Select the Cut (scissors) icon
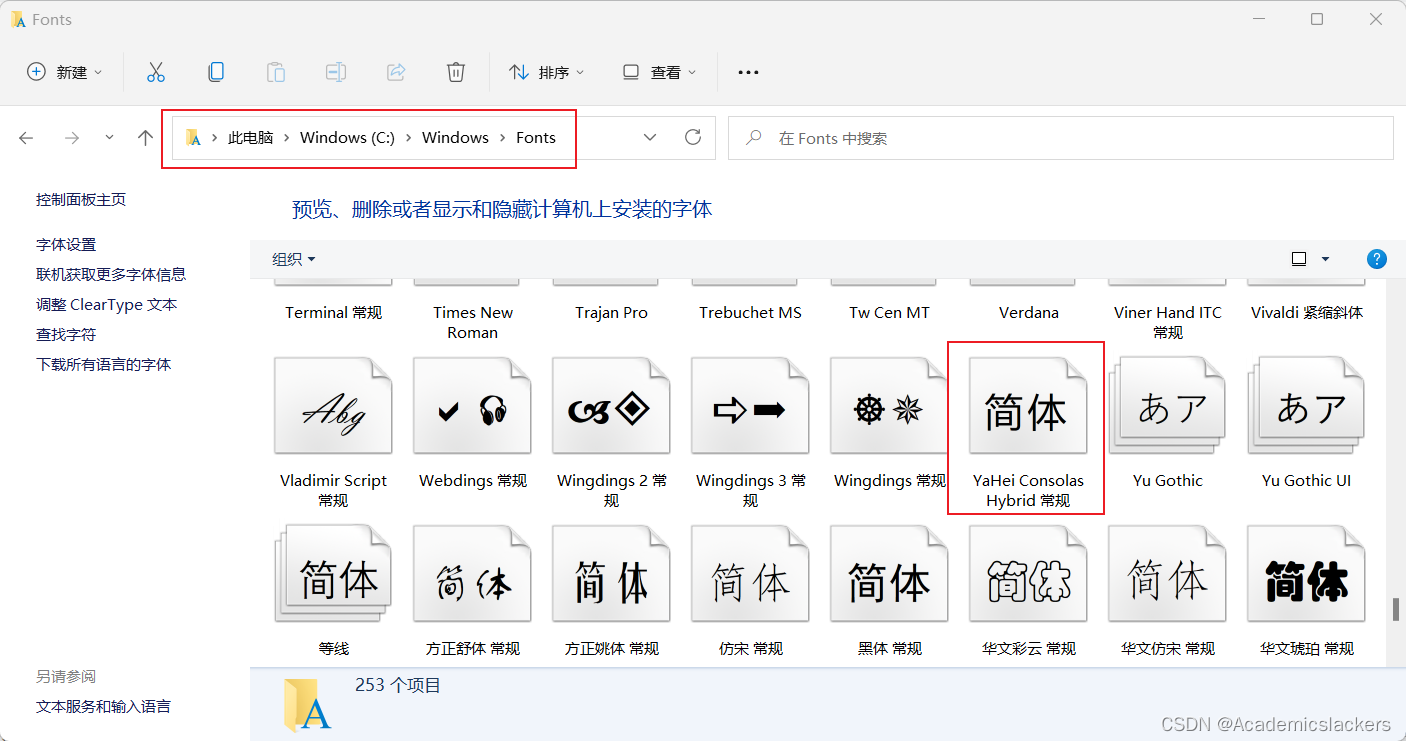This screenshot has width=1406, height=741. click(155, 71)
